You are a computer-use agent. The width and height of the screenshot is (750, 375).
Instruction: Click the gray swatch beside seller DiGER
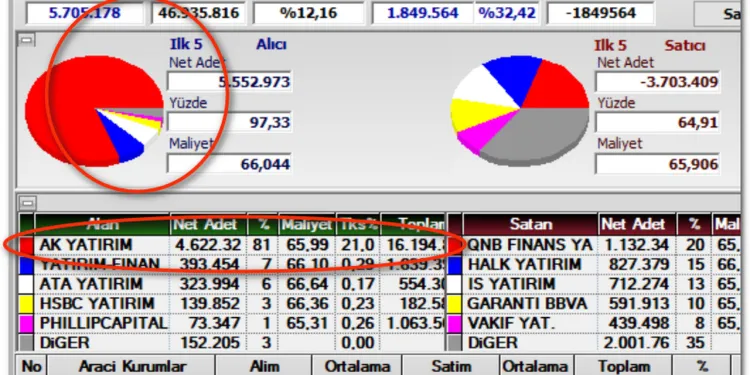[x=454, y=342]
